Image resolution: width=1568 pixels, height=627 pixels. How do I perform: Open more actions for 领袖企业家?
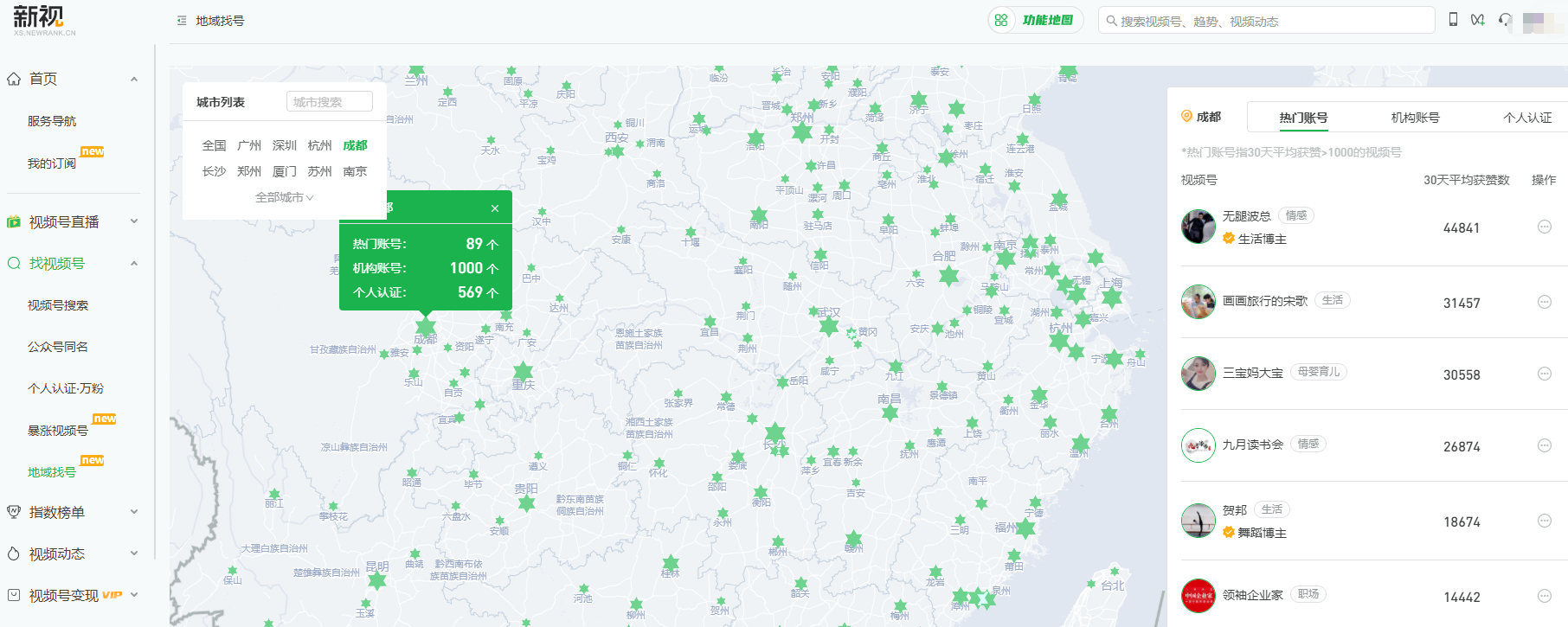(x=1545, y=596)
